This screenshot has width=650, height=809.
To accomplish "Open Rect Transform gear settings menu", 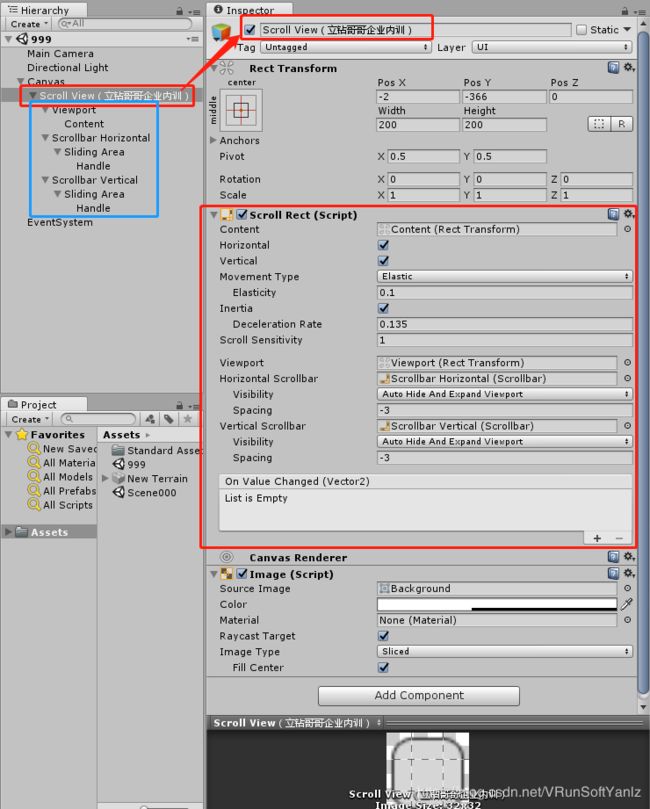I will 629,68.
